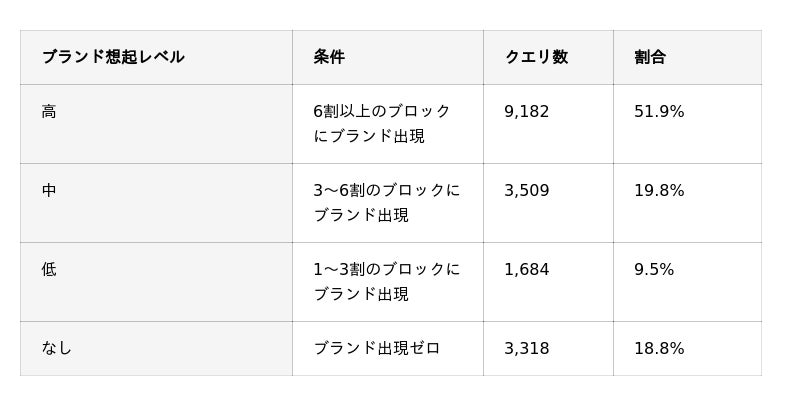Click the 1〜3割のブロック condition cell

click(387, 282)
